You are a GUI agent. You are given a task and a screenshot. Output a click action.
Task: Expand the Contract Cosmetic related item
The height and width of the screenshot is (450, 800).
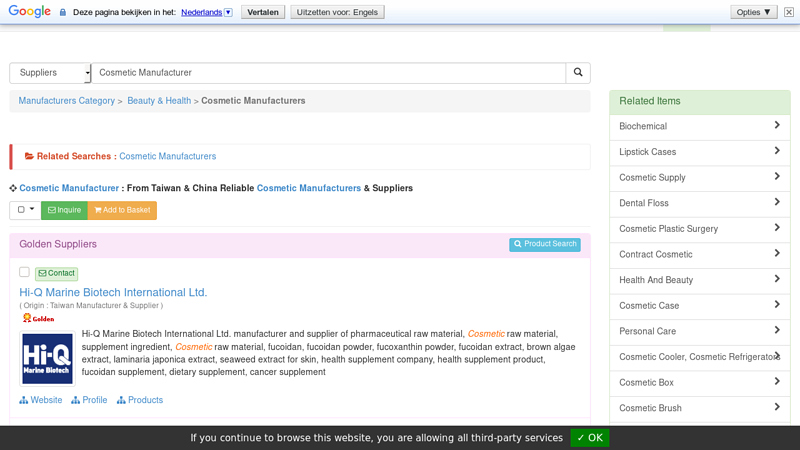[x=699, y=255]
